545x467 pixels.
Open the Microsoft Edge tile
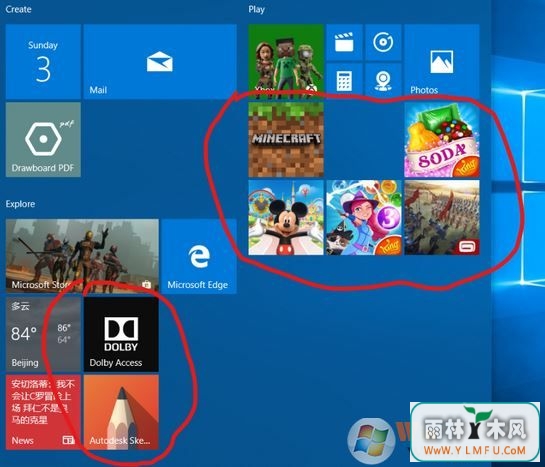(199, 256)
